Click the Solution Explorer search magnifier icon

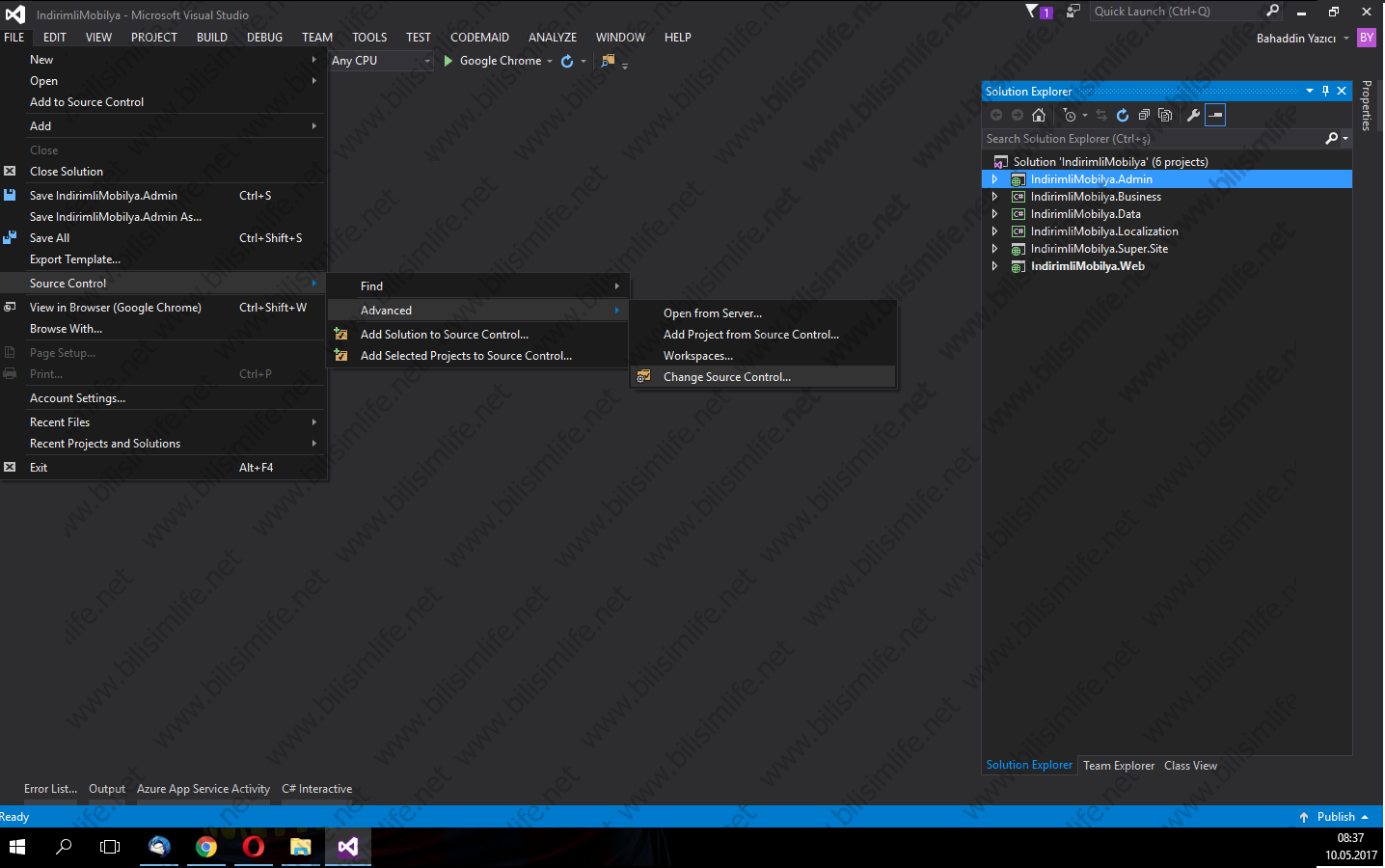click(1332, 139)
